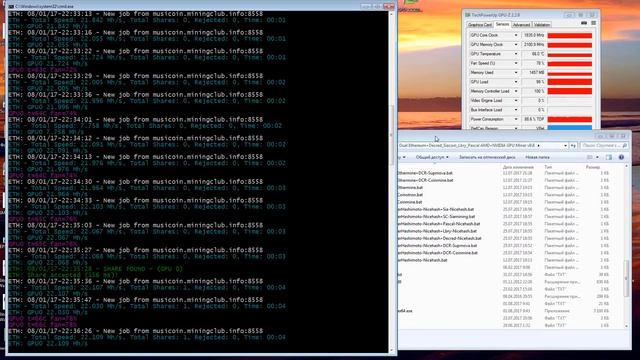Viewport: 640px width, 360px height.
Task: Select Nicehash+Pascal-Nicehash.bat file
Action: coord(439,224)
